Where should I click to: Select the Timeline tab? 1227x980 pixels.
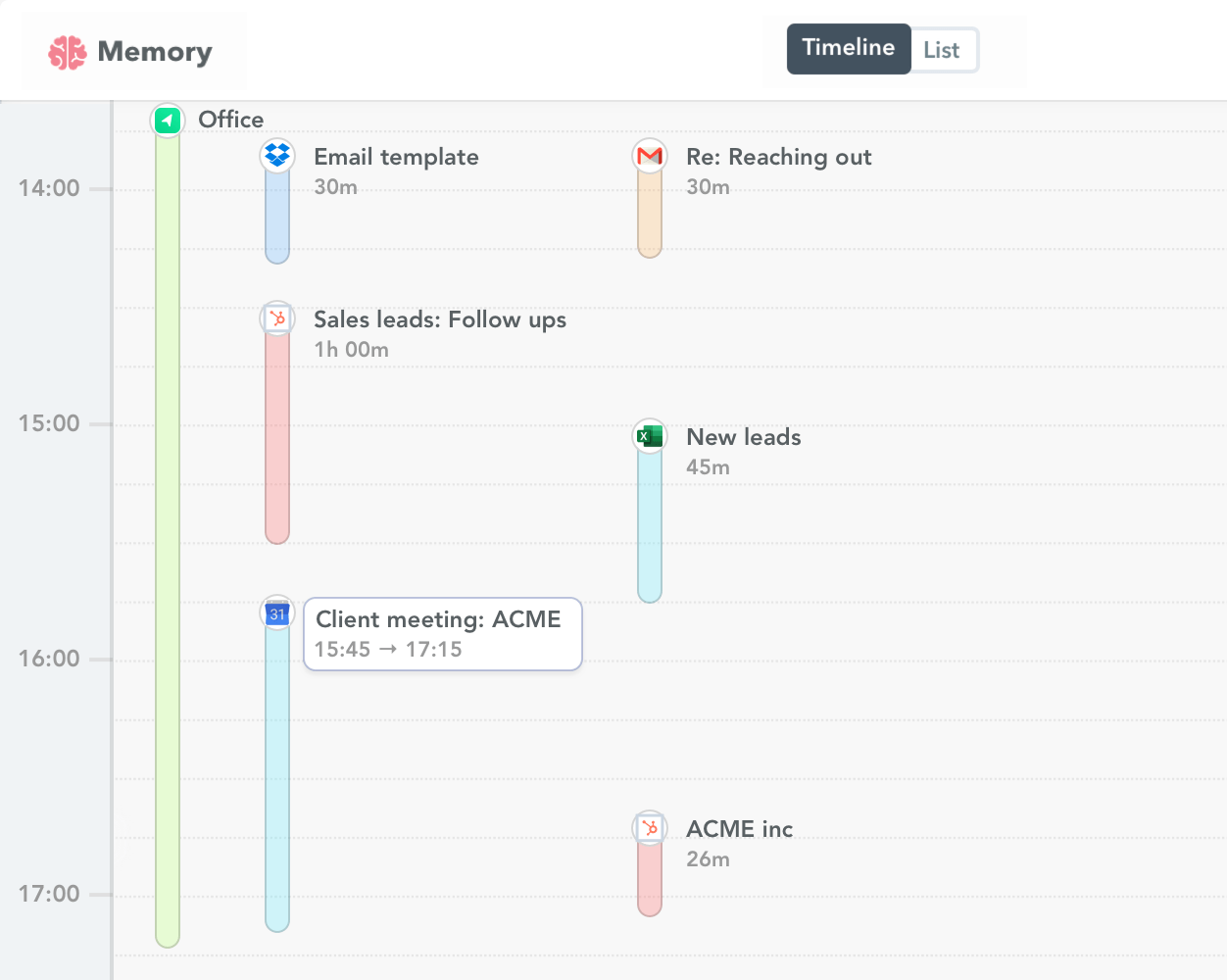849,47
